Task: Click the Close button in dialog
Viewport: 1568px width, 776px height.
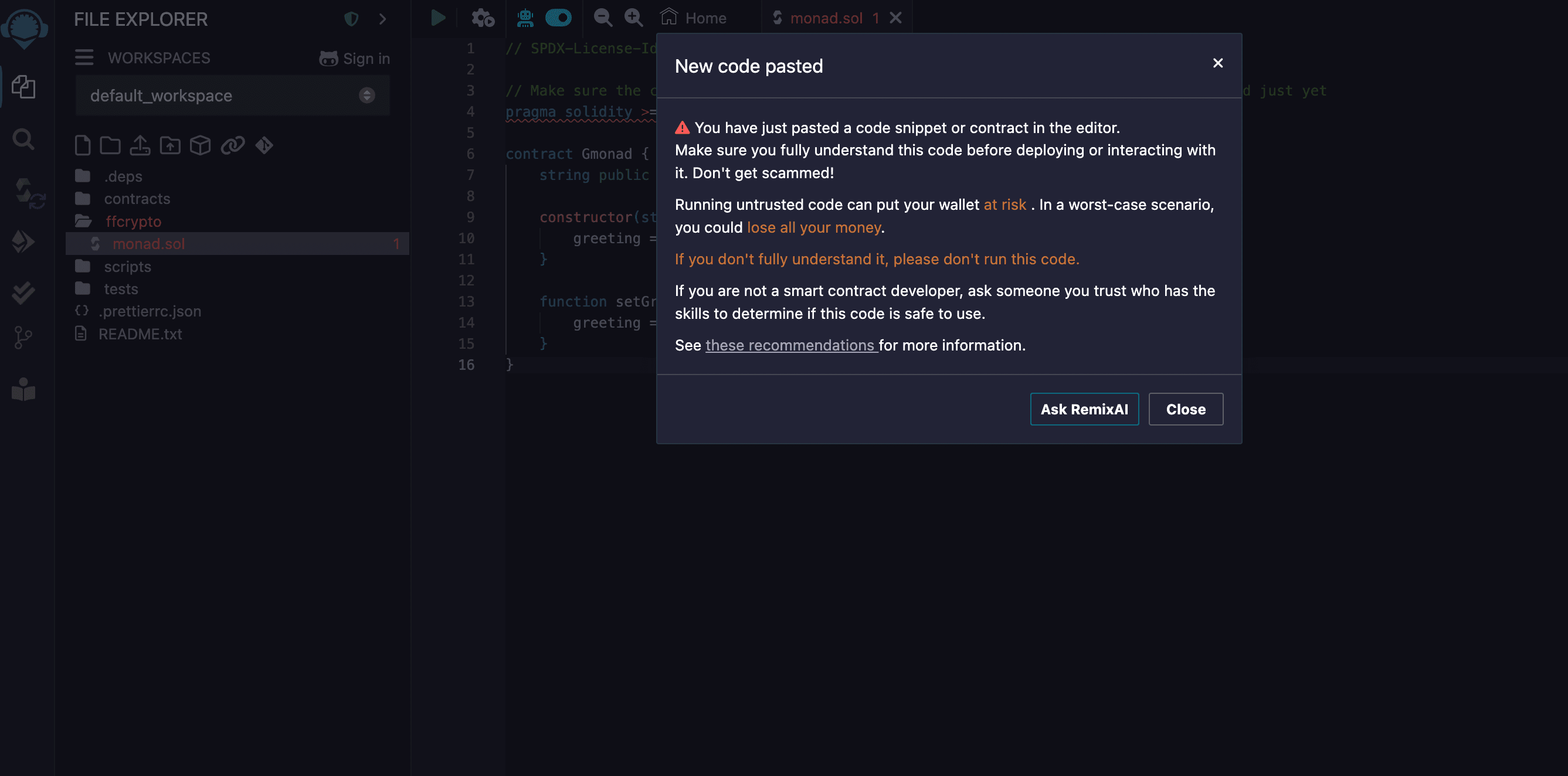Action: click(x=1185, y=409)
